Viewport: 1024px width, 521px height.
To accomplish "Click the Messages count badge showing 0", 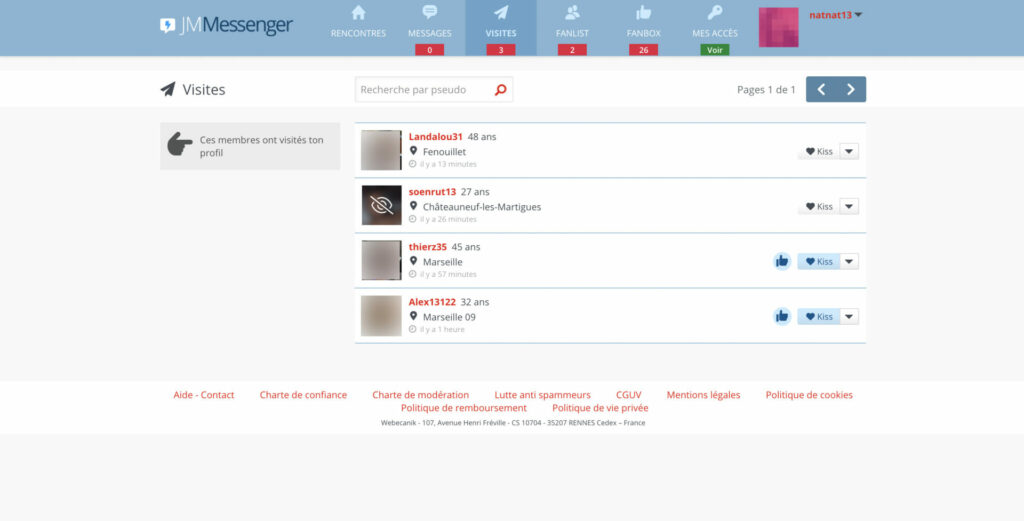I will coord(429,50).
